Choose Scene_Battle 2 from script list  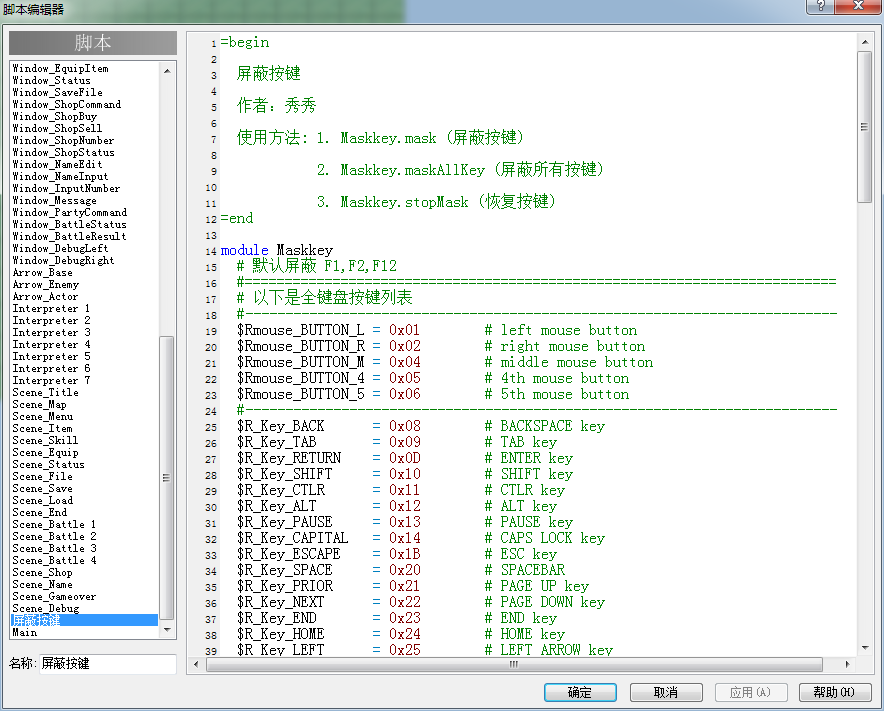tap(54, 536)
